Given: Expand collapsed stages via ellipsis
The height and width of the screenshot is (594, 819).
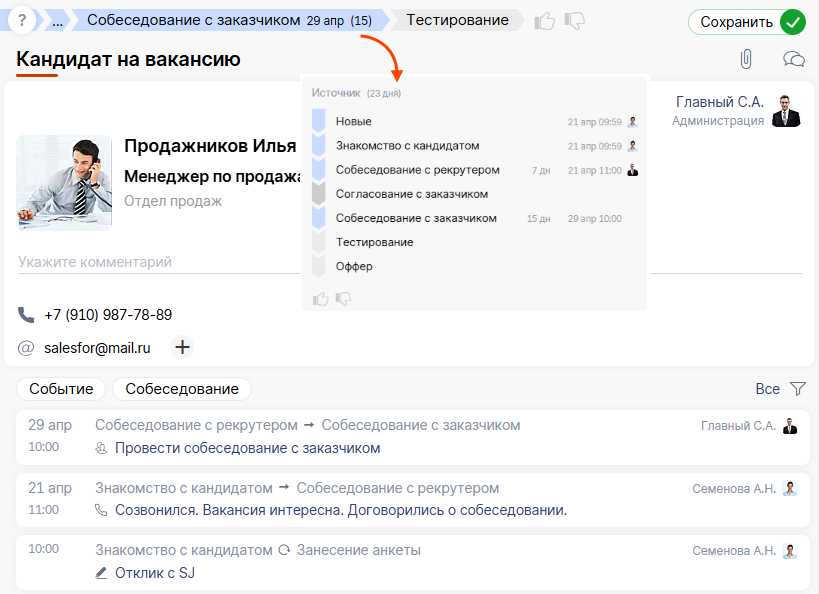Looking at the screenshot, I should click(x=58, y=21).
